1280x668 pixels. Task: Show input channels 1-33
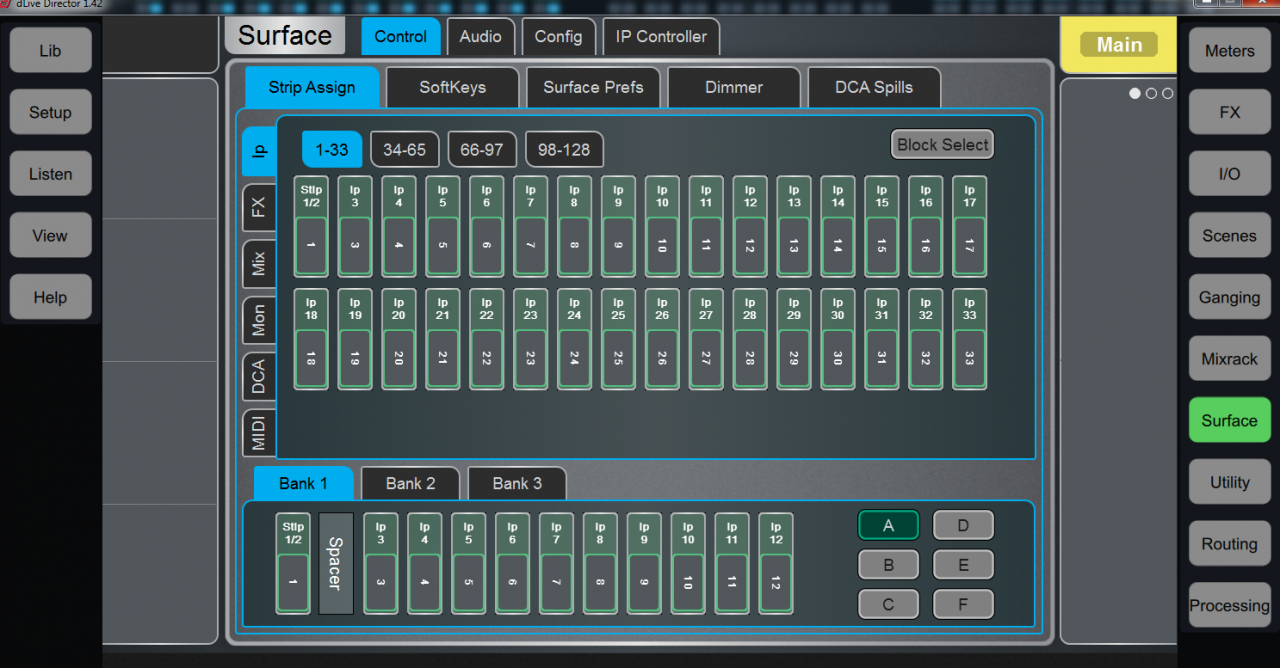click(x=332, y=150)
